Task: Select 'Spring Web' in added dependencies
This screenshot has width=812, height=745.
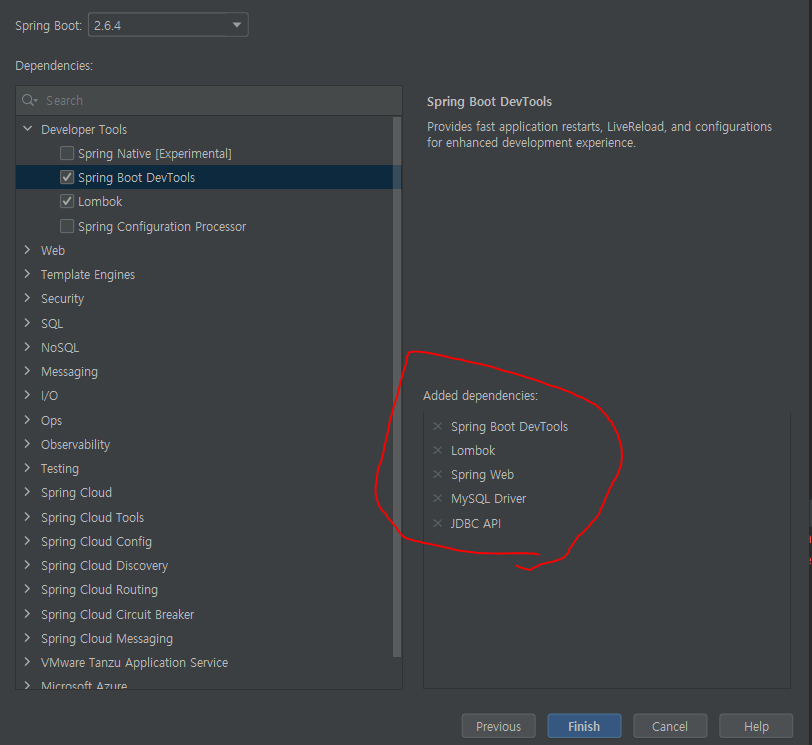Action: (x=482, y=475)
